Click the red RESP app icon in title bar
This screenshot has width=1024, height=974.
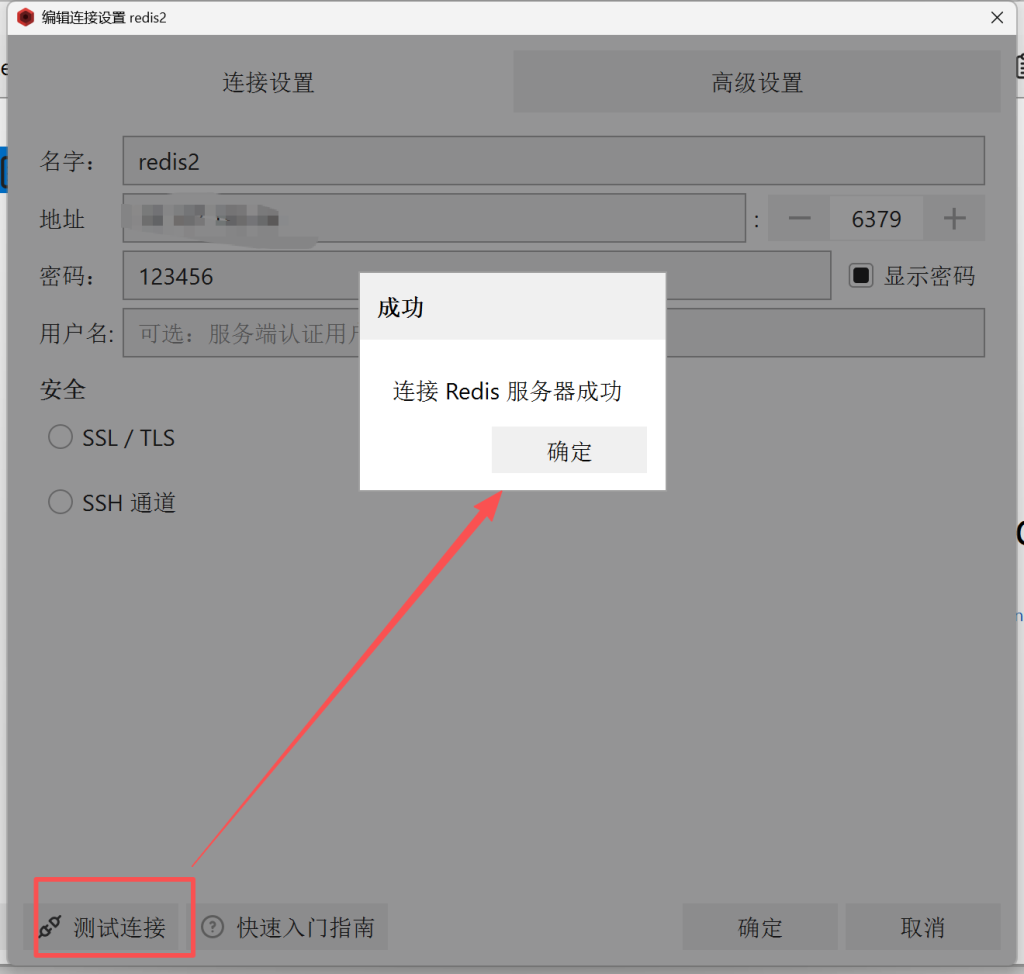[x=26, y=17]
